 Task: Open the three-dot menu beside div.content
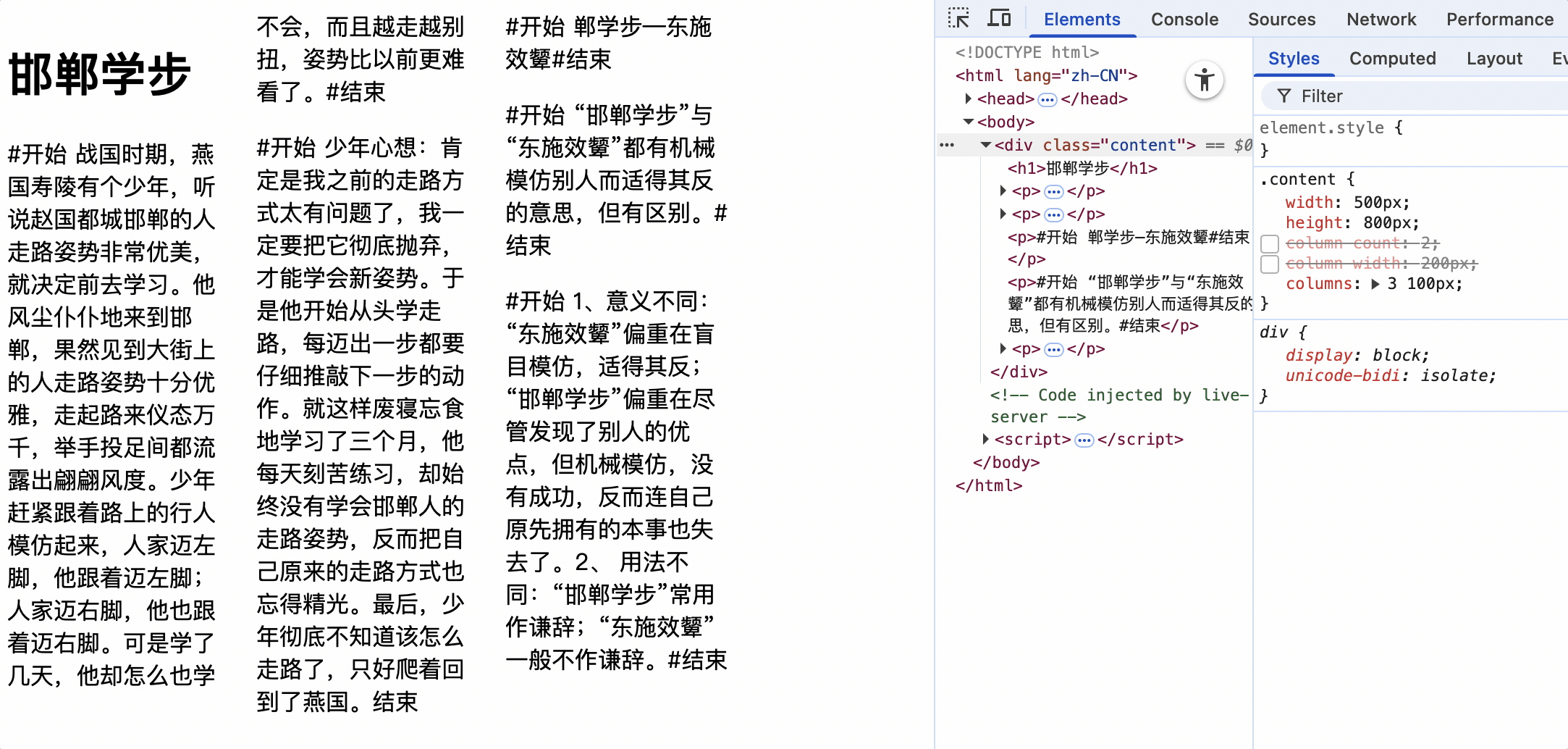pyautogui.click(x=947, y=145)
